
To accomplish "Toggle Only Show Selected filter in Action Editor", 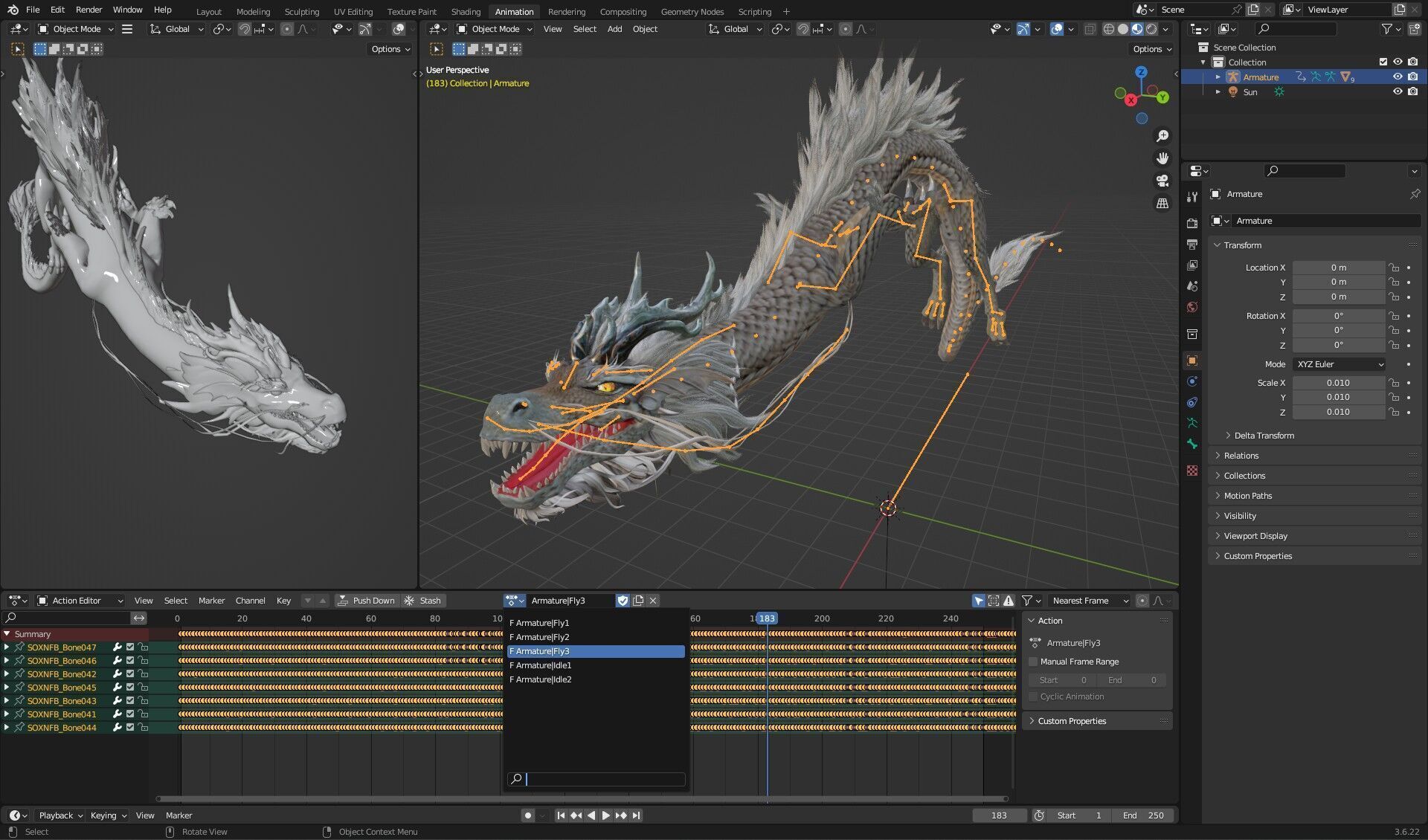I will [979, 601].
